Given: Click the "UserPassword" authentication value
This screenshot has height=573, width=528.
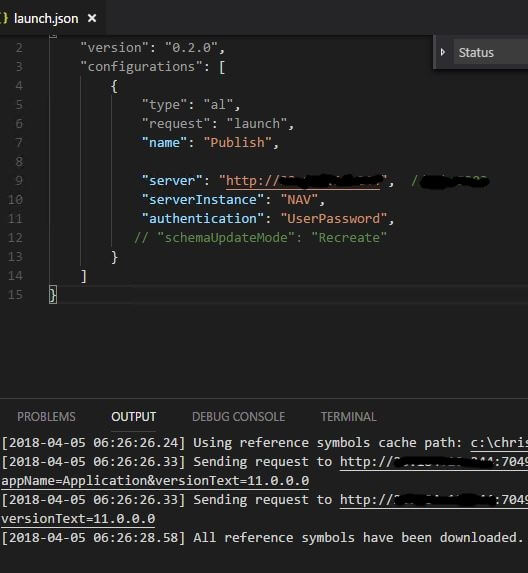Looking at the screenshot, I should [x=334, y=219].
